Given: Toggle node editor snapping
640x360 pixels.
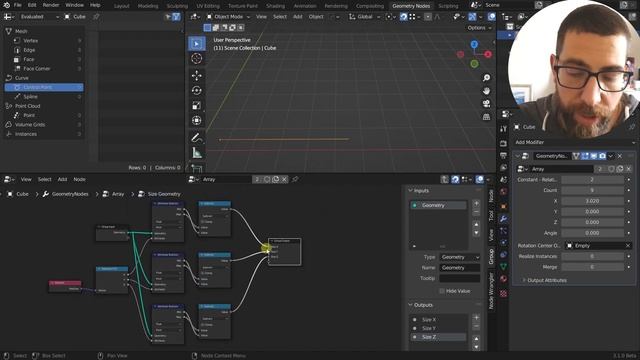Looking at the screenshot, I should coord(455,179).
